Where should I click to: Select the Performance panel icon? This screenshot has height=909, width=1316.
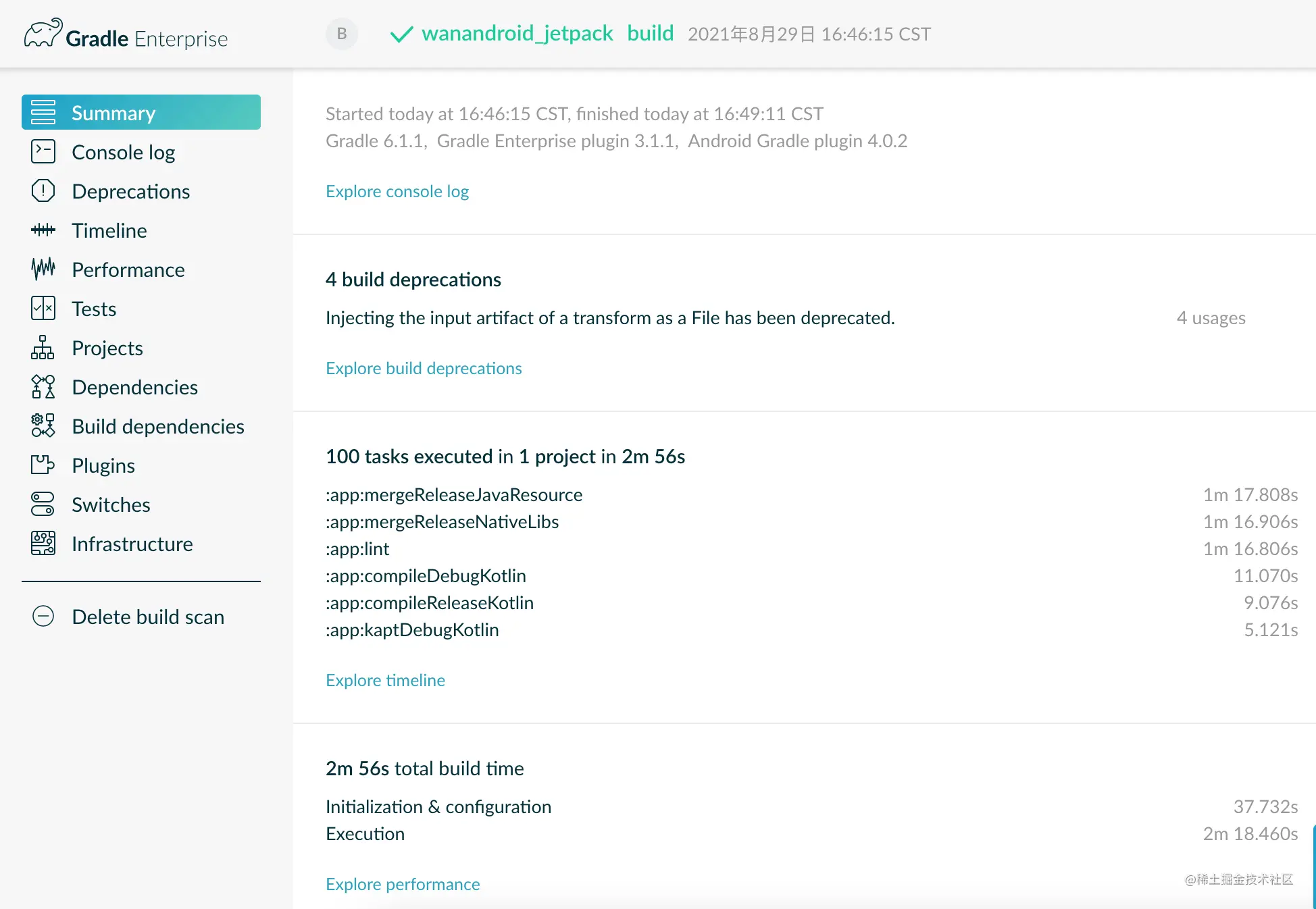[x=43, y=269]
